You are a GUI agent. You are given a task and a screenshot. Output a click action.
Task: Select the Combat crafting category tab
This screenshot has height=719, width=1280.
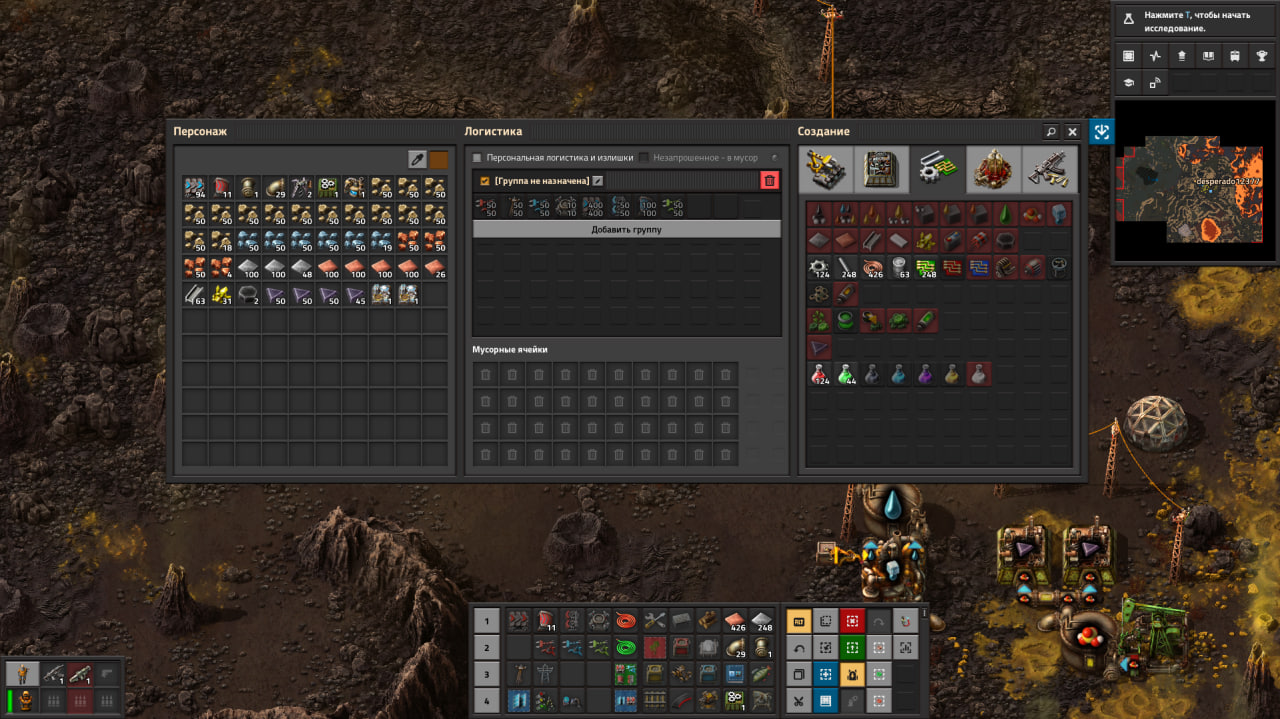pyautogui.click(x=1050, y=169)
